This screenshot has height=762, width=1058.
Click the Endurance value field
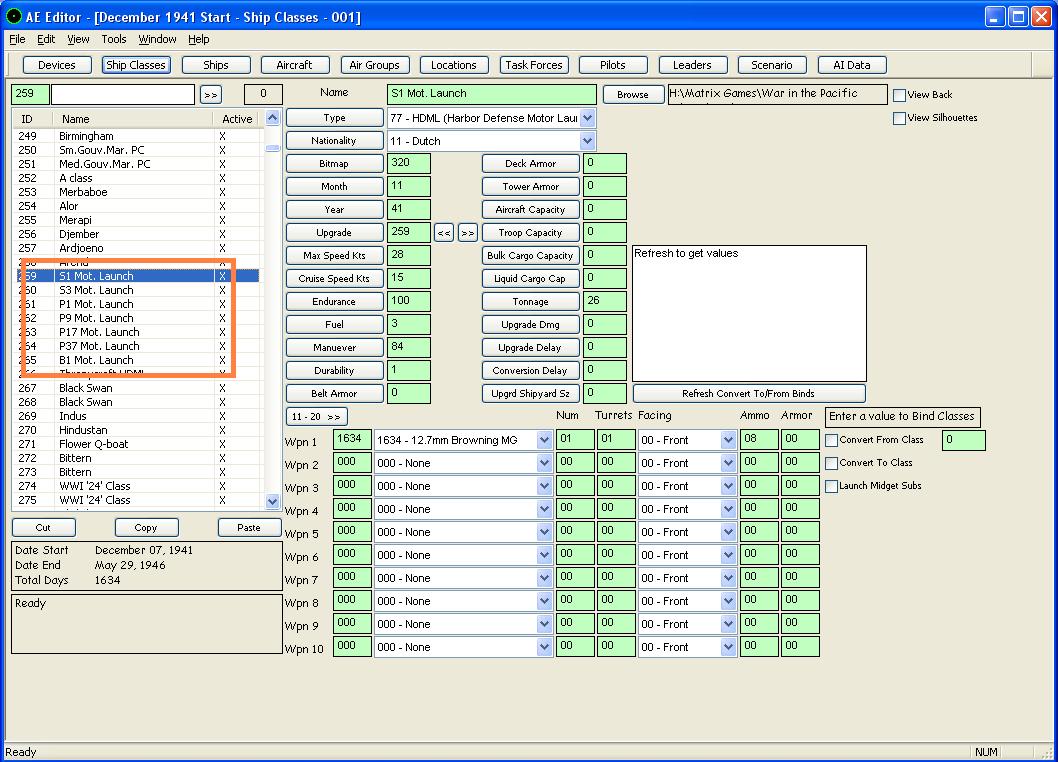(409, 301)
